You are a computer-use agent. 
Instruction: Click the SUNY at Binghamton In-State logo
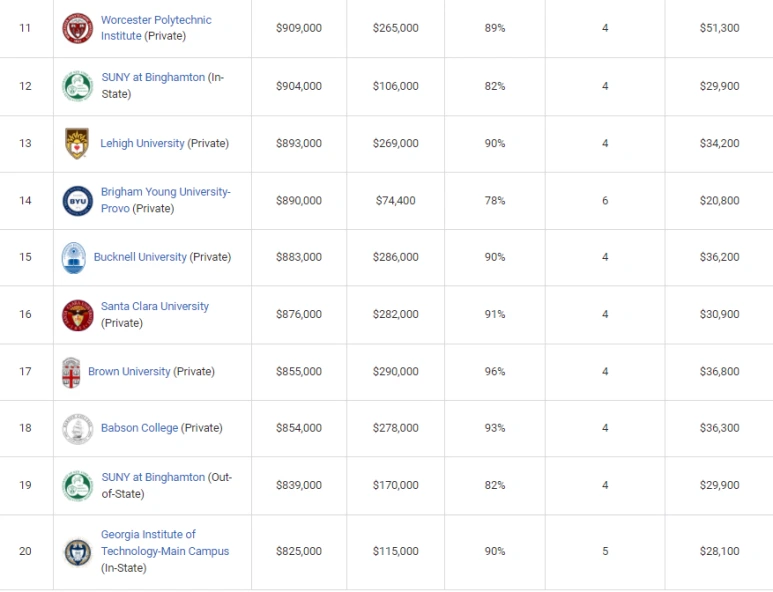77,86
